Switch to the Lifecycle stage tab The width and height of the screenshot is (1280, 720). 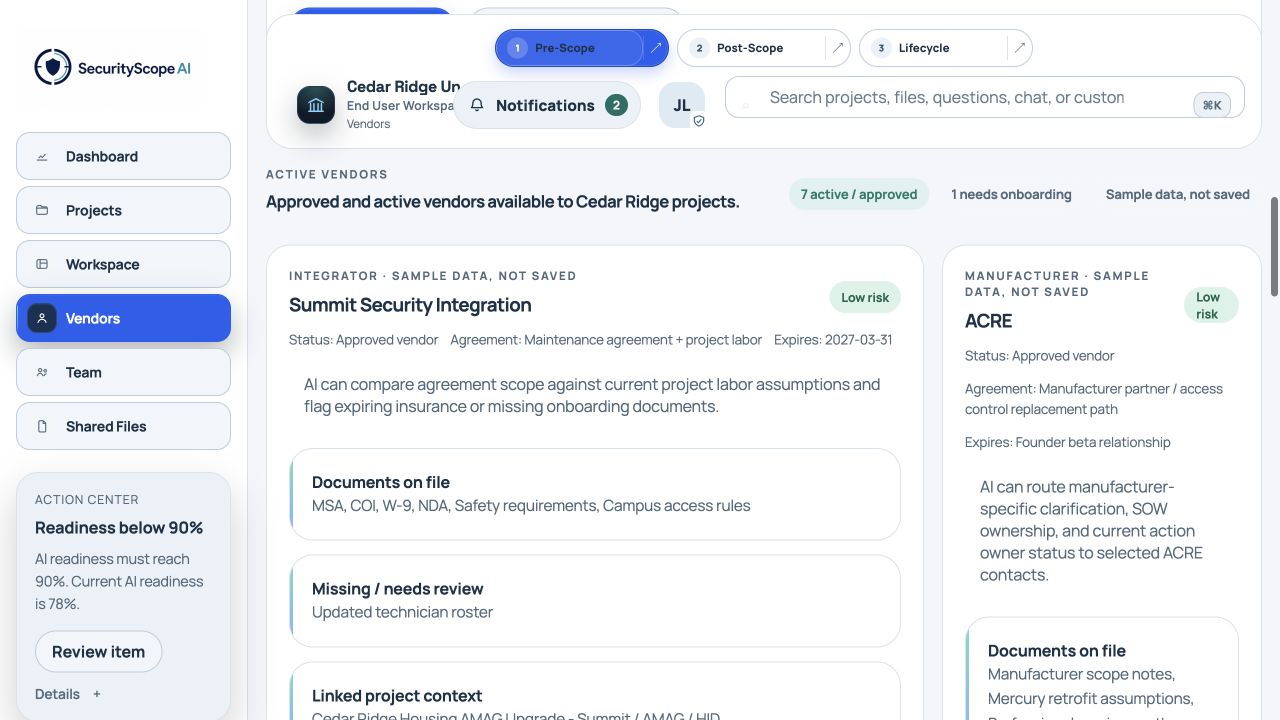click(x=934, y=48)
